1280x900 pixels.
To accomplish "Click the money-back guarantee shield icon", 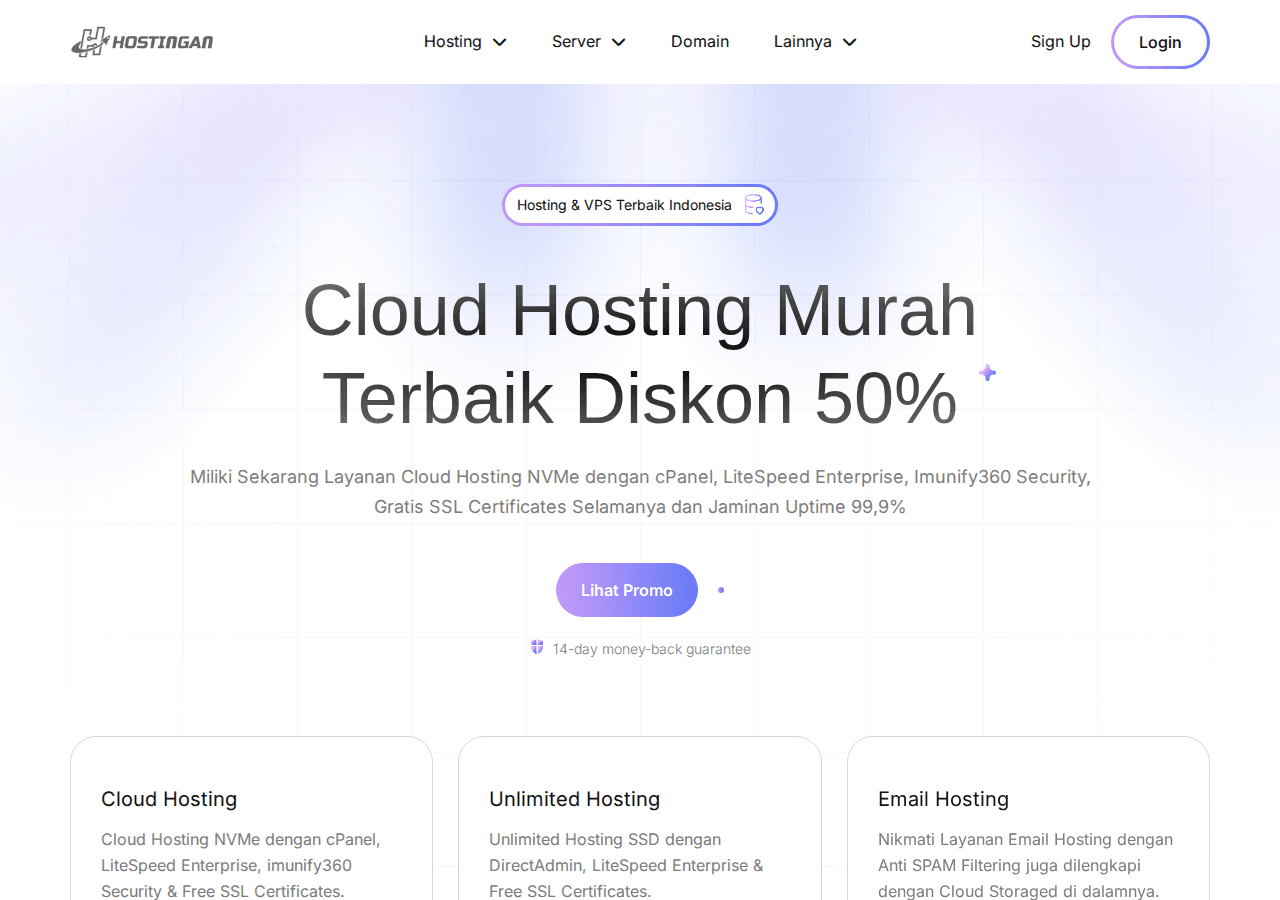I will coord(537,648).
